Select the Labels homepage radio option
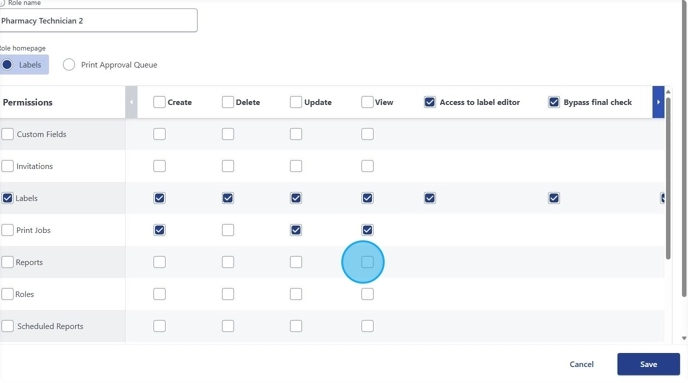The width and height of the screenshot is (688, 383). click(7, 65)
